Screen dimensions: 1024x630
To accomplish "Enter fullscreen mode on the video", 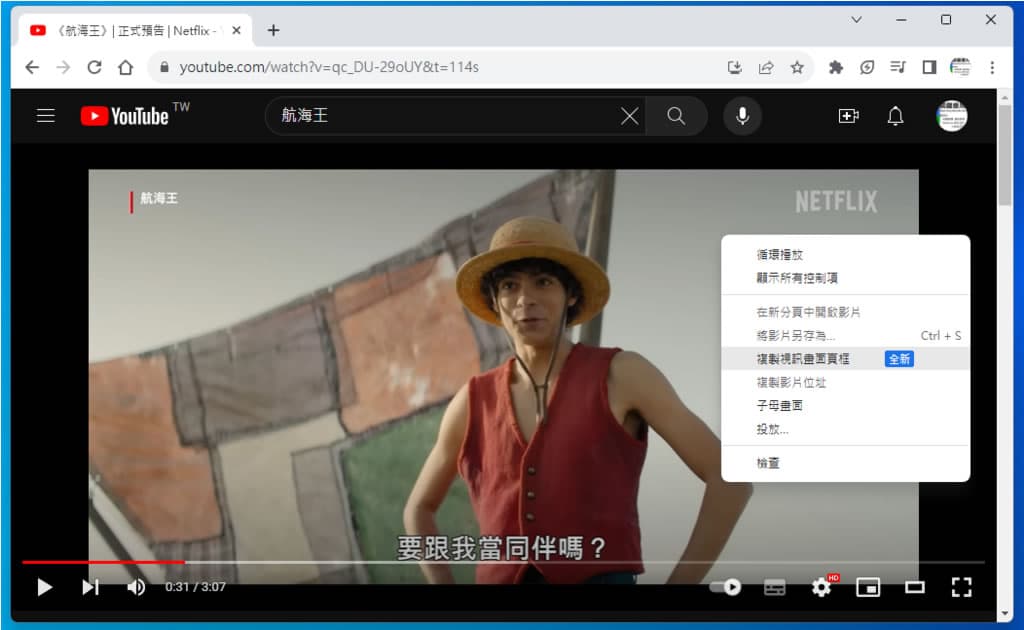I will click(961, 587).
